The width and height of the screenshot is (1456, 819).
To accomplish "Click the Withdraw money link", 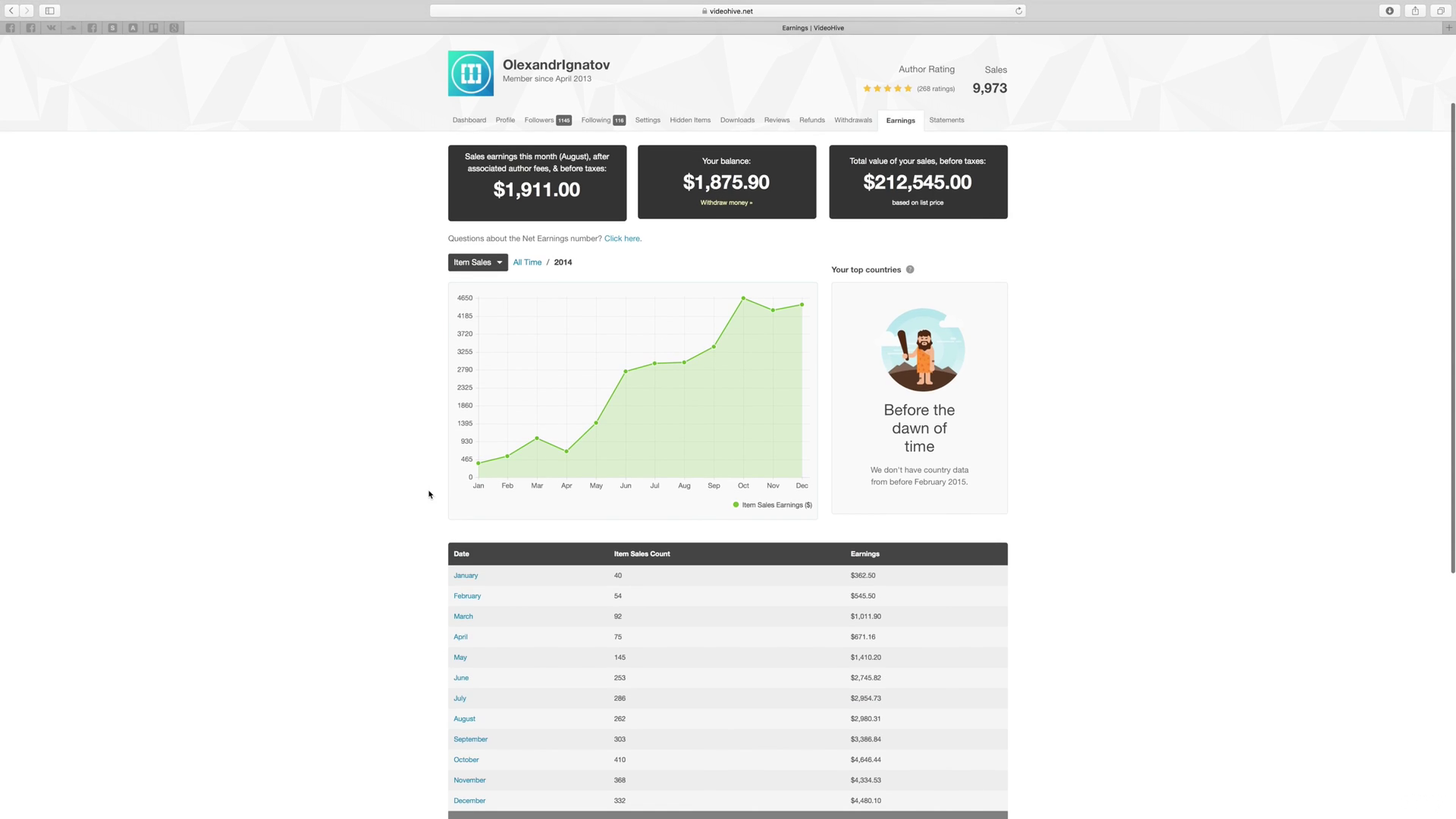I will [726, 202].
